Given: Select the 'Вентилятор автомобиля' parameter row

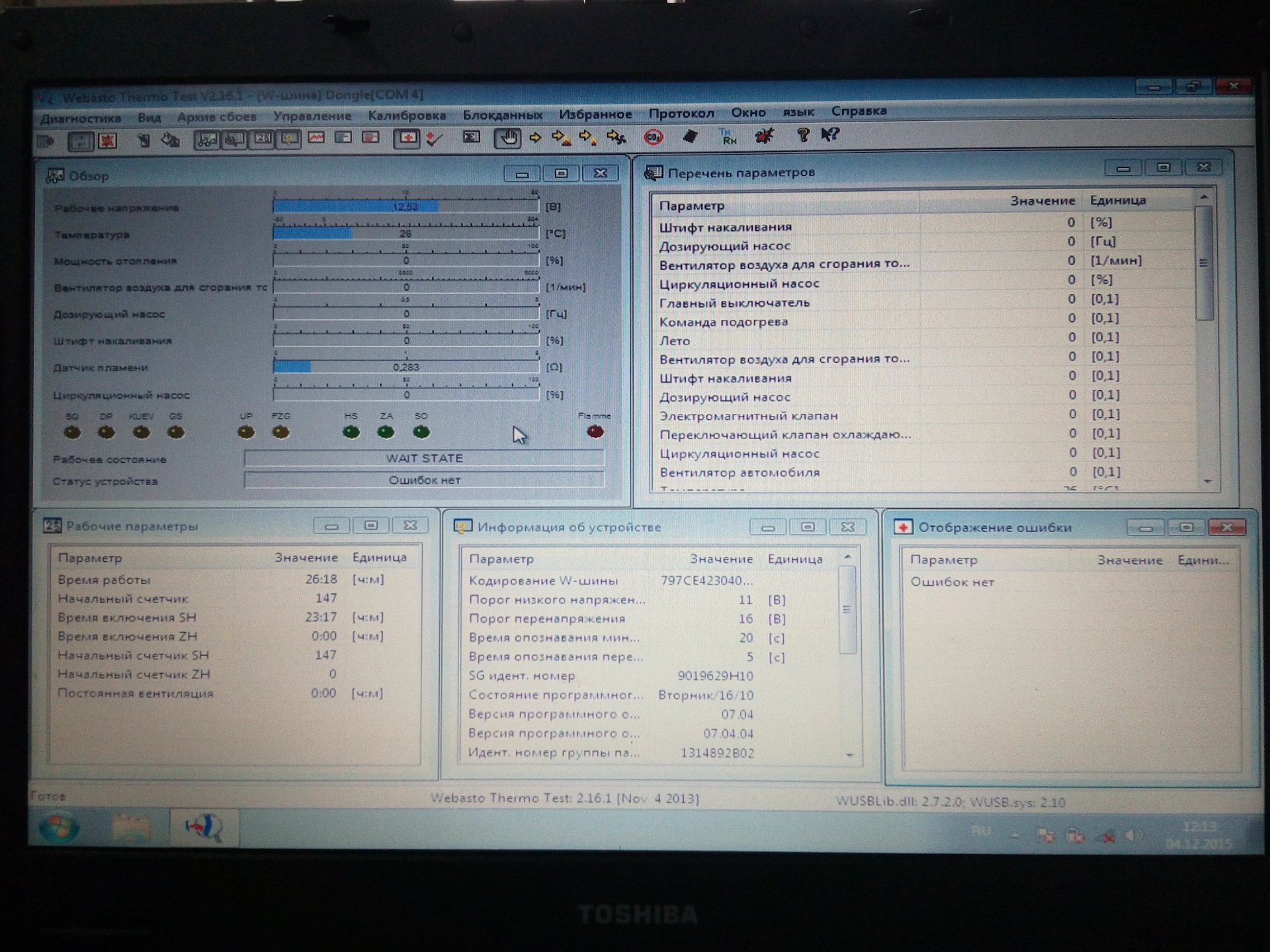Looking at the screenshot, I should coord(923,472).
